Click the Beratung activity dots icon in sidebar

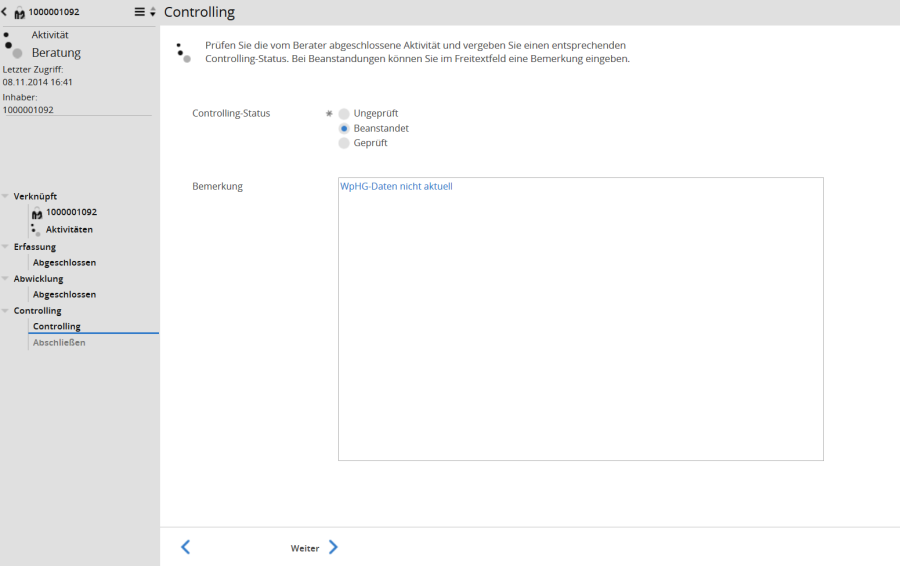coord(13,46)
